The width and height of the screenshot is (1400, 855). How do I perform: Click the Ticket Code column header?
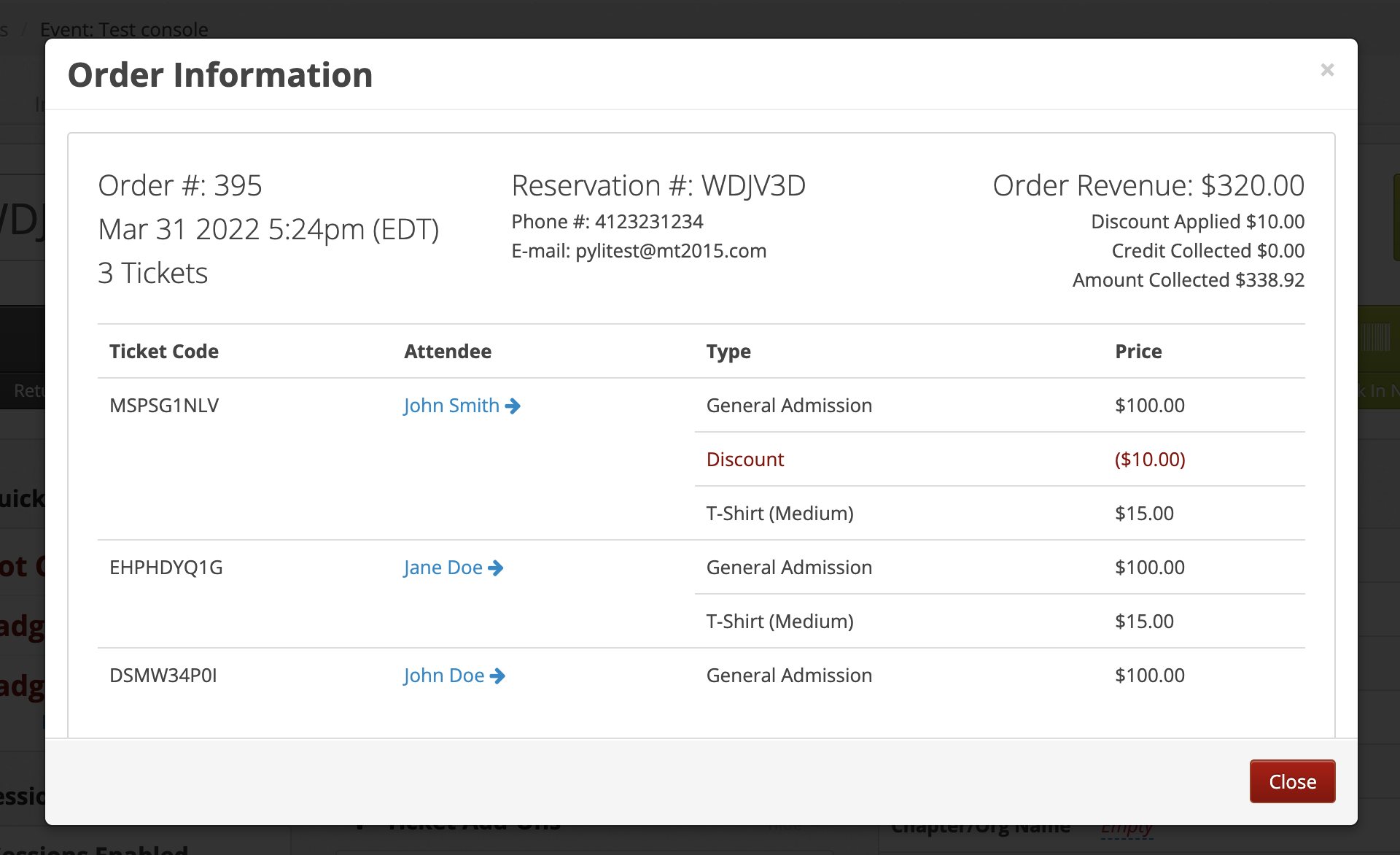tap(164, 352)
